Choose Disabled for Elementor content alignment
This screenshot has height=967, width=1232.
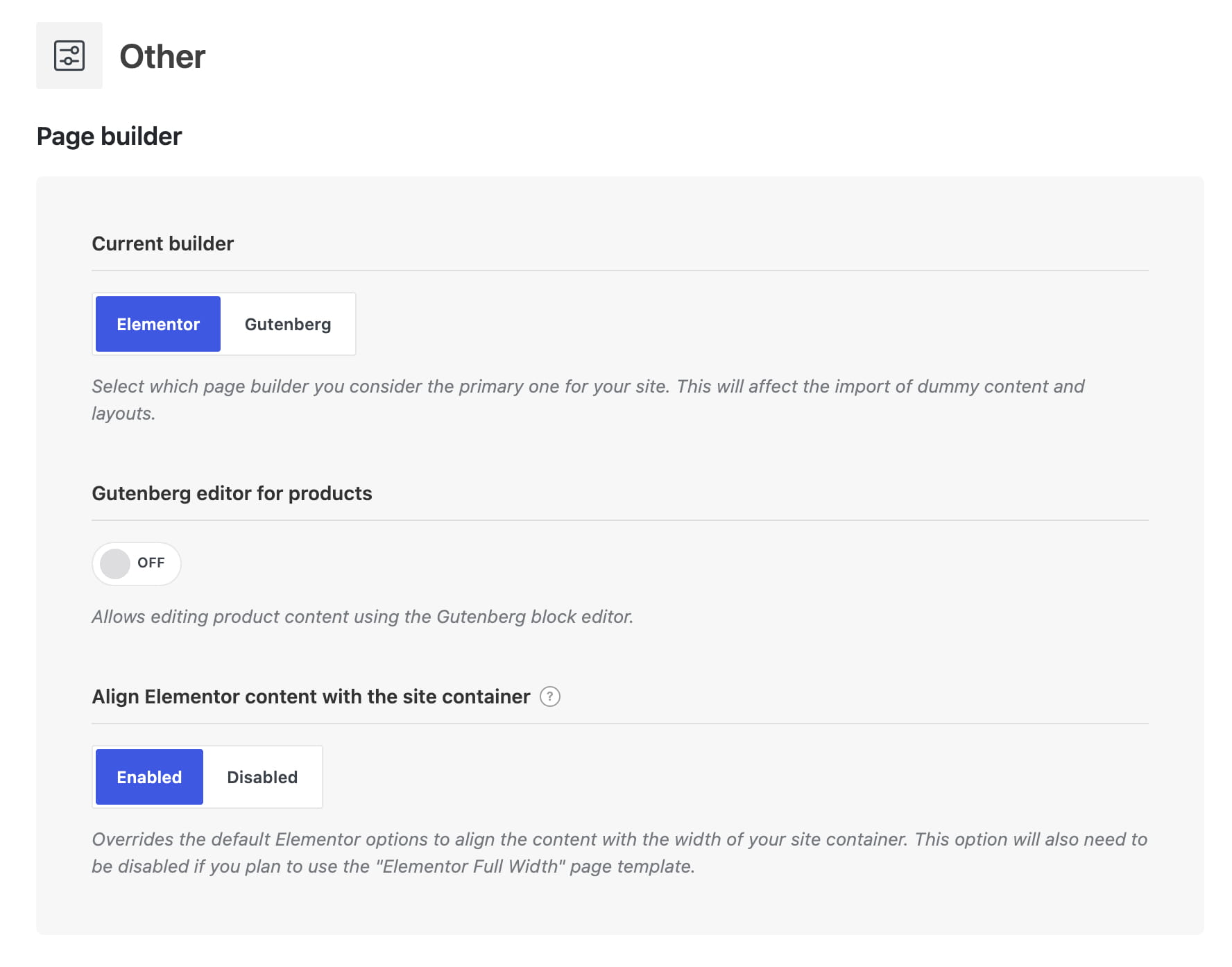pyautogui.click(x=262, y=777)
